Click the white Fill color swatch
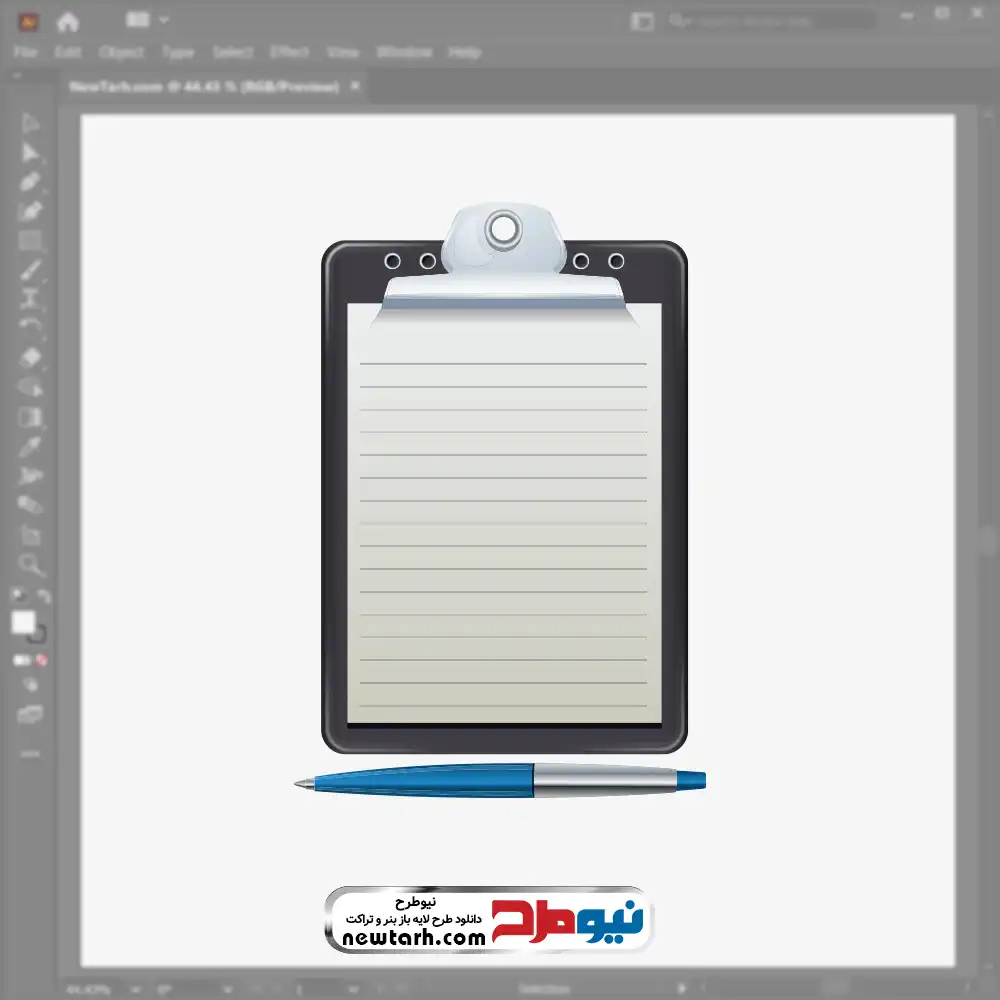 (x=23, y=622)
